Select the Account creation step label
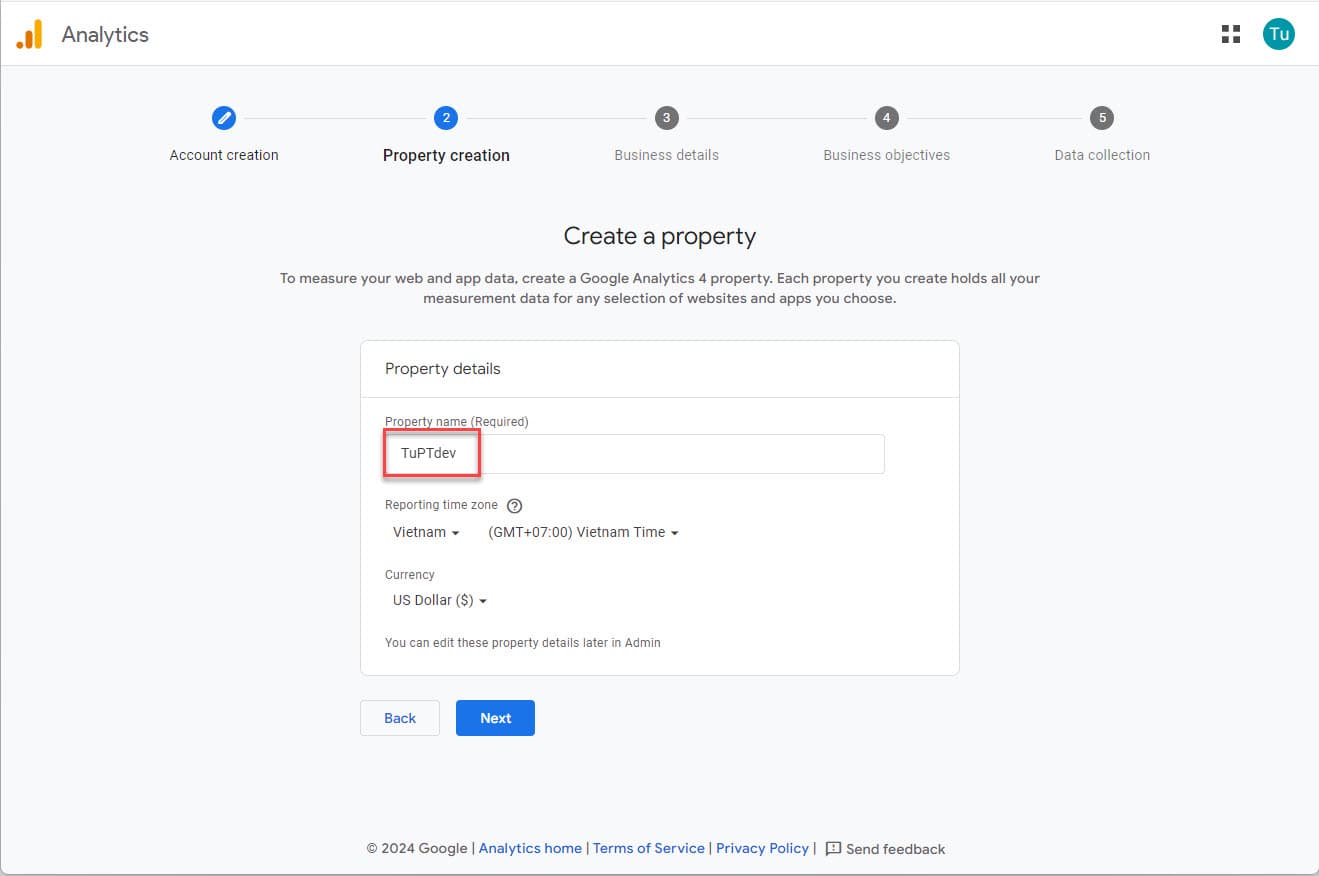 pyautogui.click(x=224, y=155)
